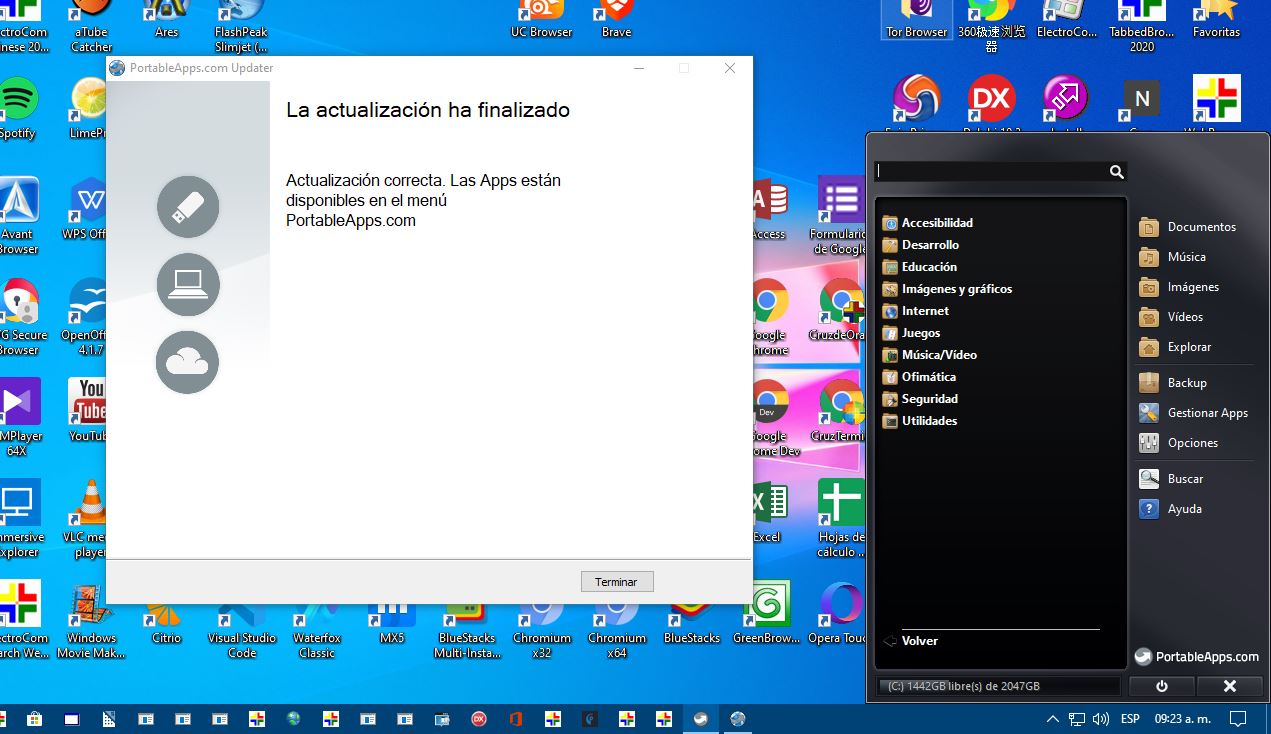The height and width of the screenshot is (734, 1271).
Task: Open the Internet category
Action: 924,311
